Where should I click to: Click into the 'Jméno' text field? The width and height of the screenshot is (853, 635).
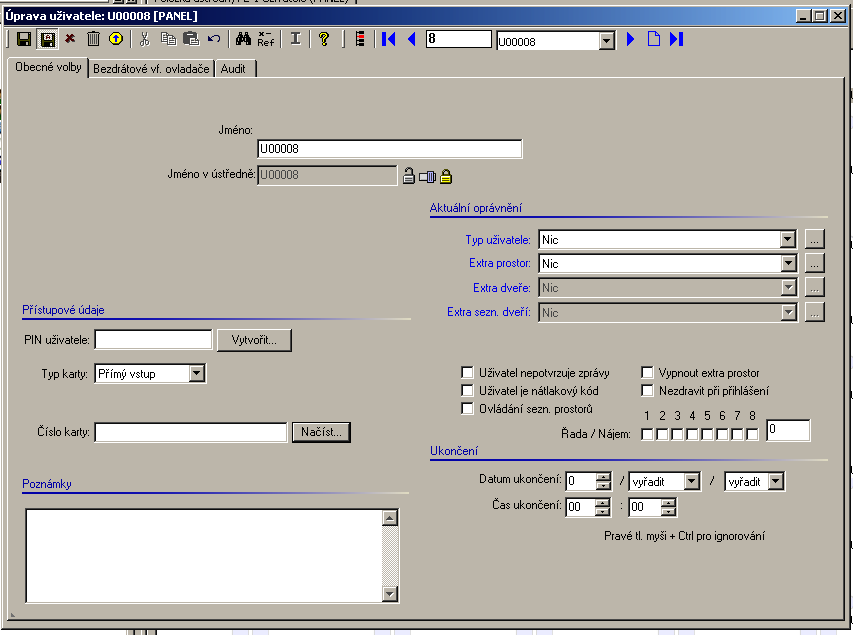click(x=389, y=149)
